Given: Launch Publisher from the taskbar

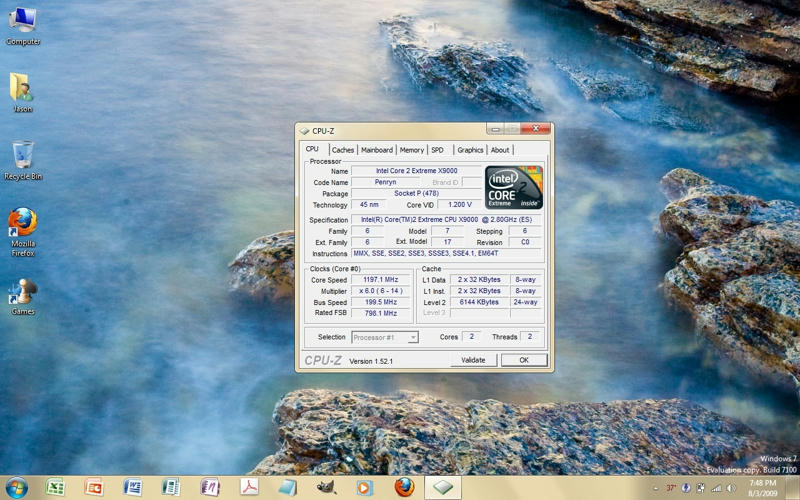Looking at the screenshot, I should 171,487.
